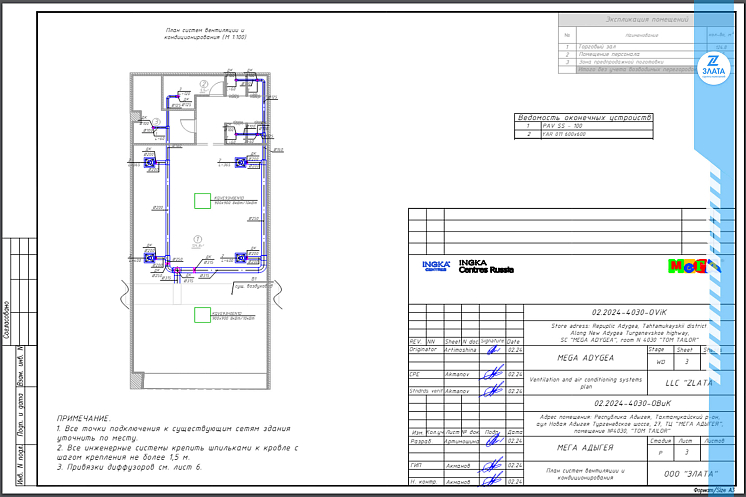Screen dimensions: 746x497
Task: Click the colorful MEGA logo
Action: [686, 266]
